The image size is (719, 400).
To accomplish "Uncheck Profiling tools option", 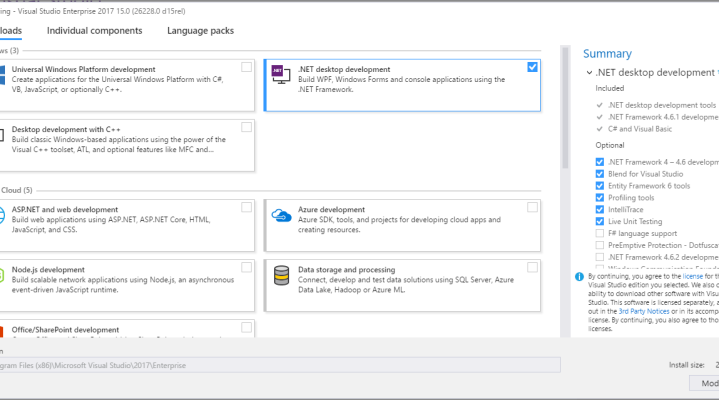I will [x=599, y=198].
